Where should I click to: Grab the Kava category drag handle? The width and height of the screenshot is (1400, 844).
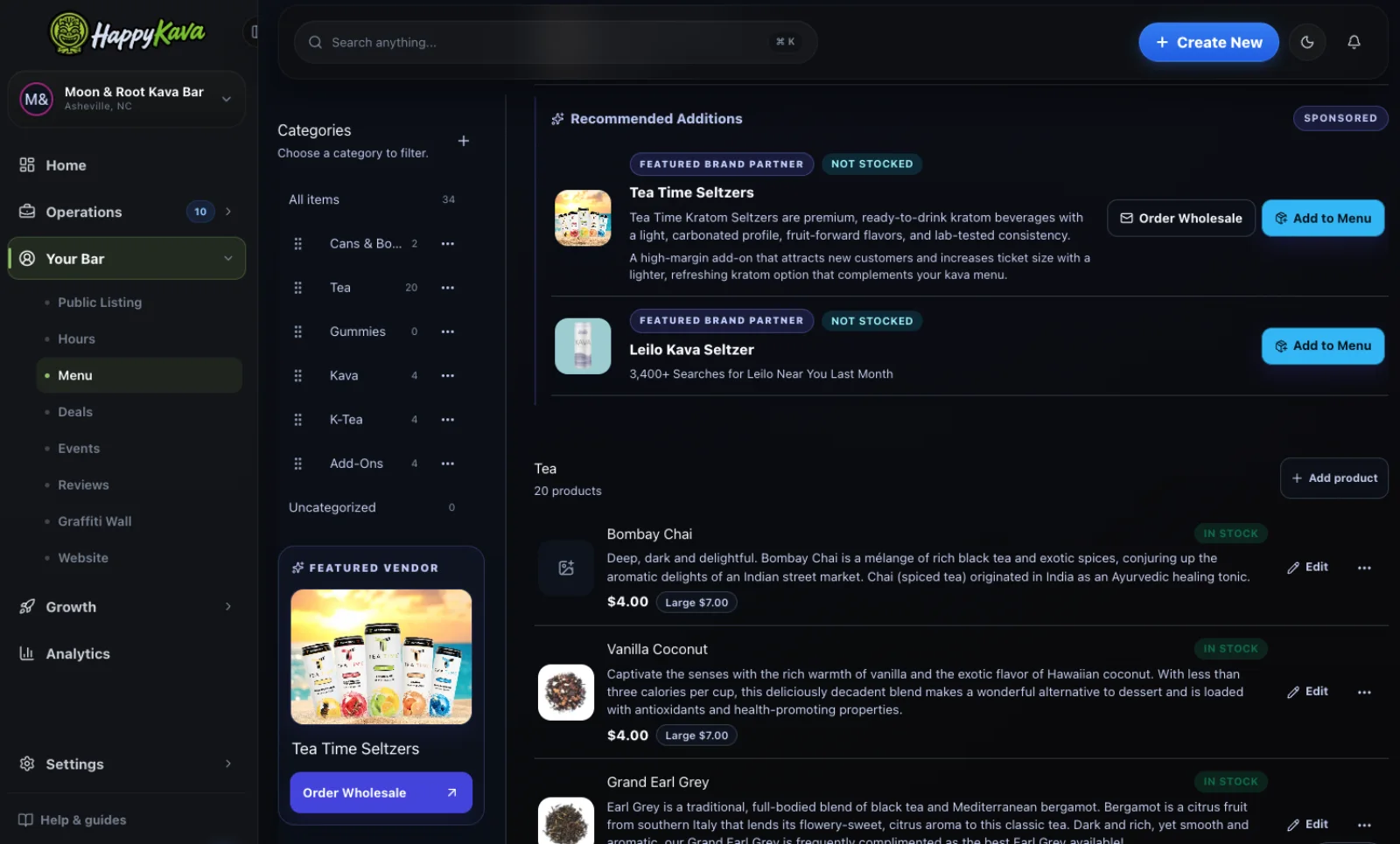[297, 376]
